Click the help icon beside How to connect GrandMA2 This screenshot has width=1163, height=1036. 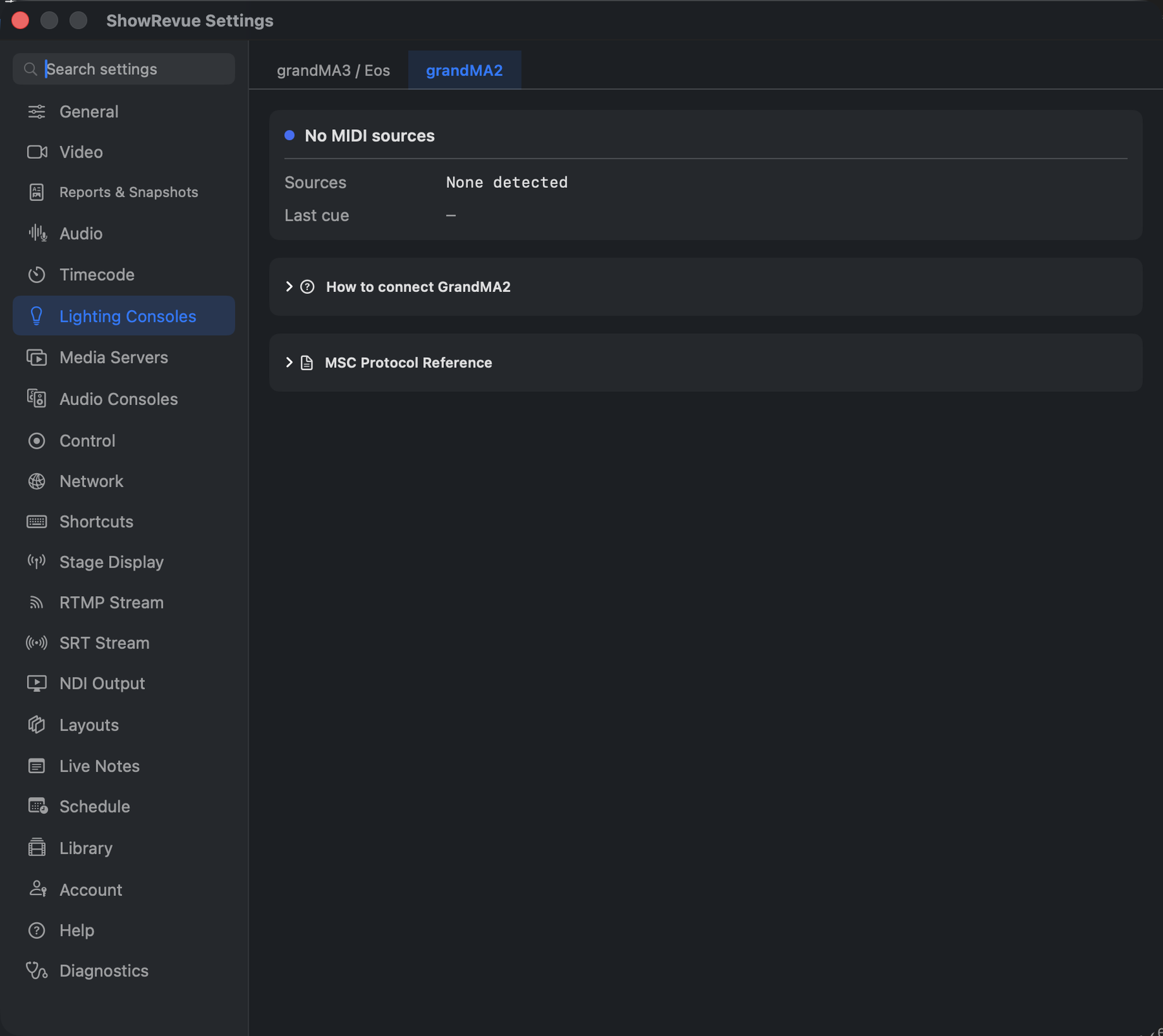(308, 287)
